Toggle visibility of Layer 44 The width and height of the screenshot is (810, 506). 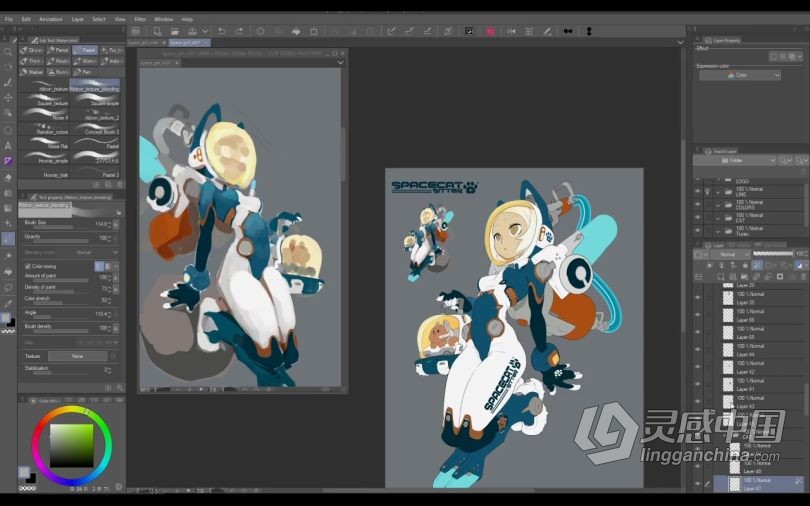698,350
